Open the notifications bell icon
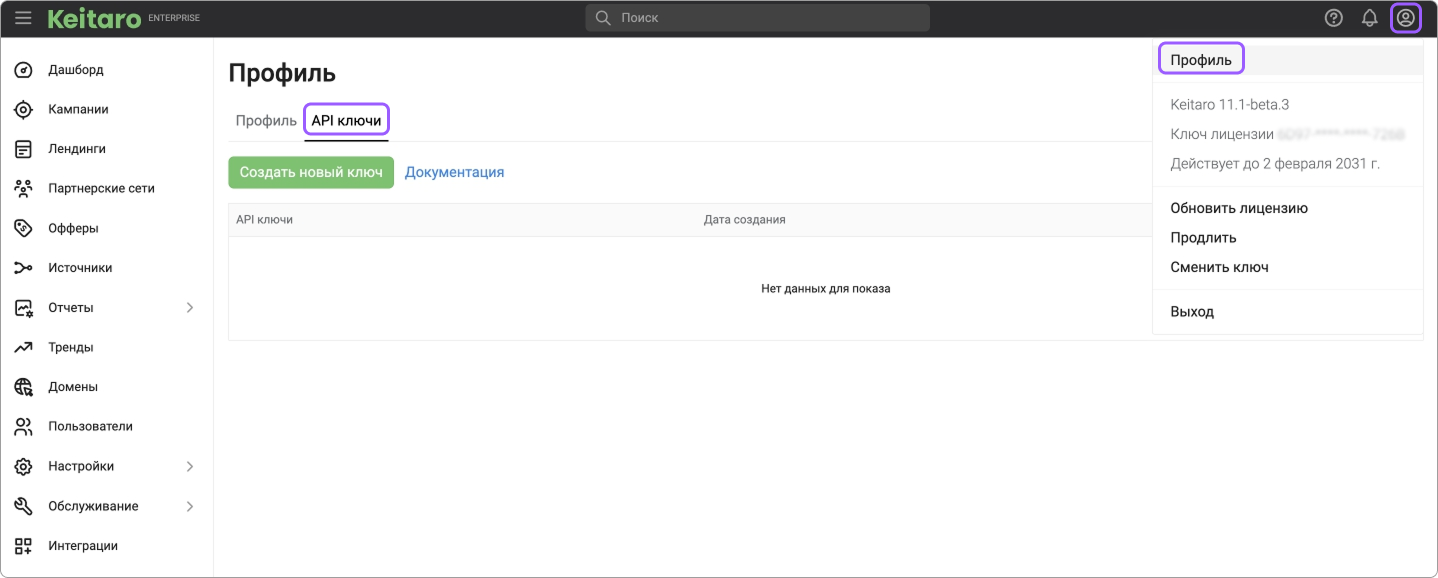 (x=1369, y=18)
